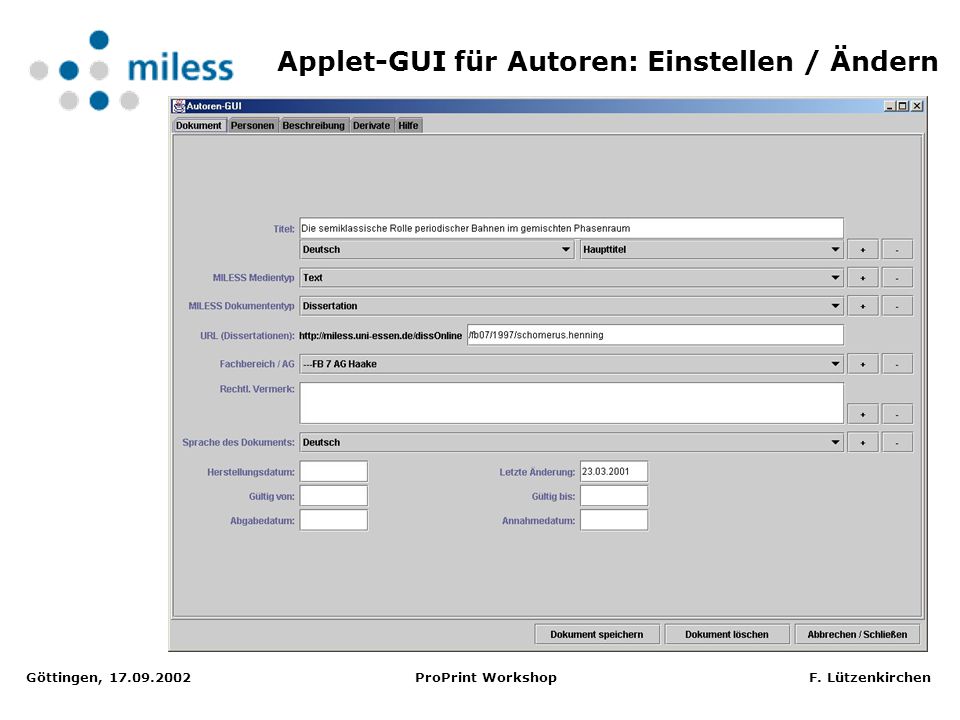Click the Titel field label
The image size is (960, 720).
284,229
